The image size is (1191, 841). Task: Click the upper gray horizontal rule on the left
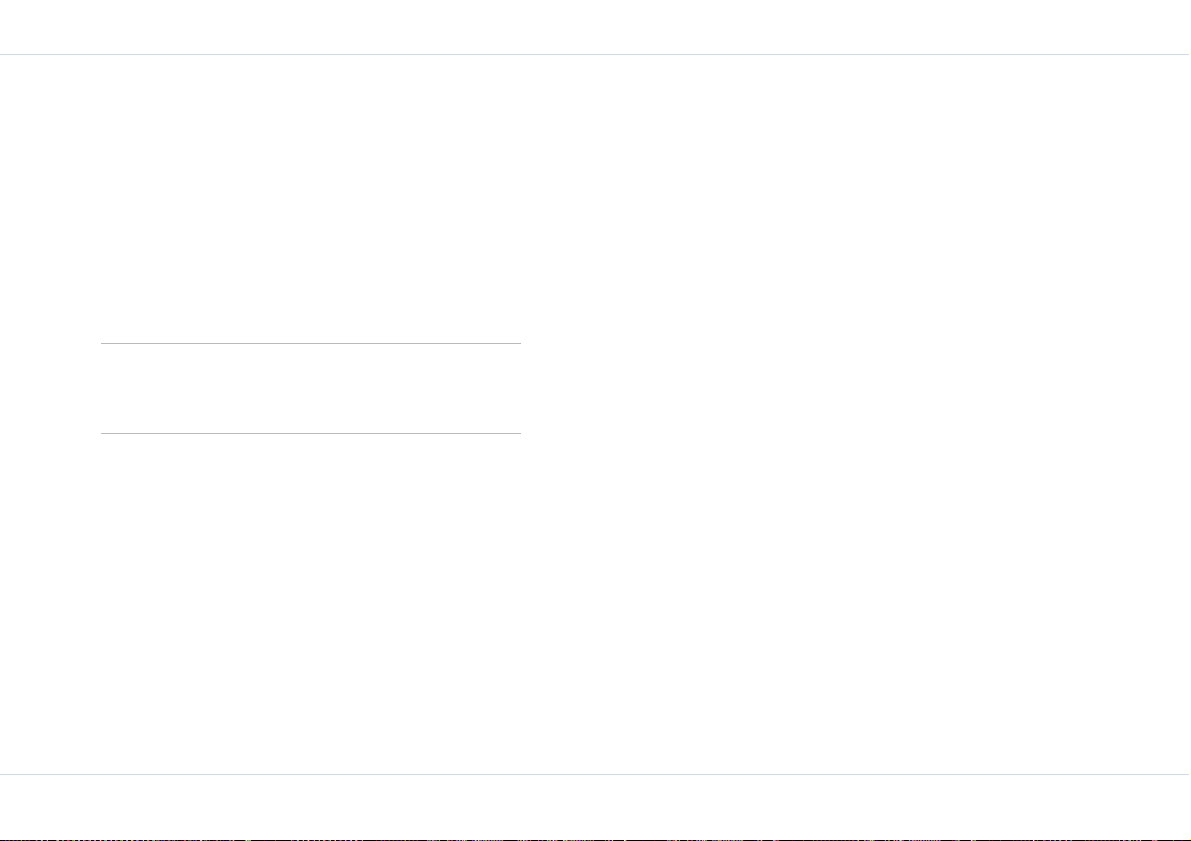pos(311,343)
